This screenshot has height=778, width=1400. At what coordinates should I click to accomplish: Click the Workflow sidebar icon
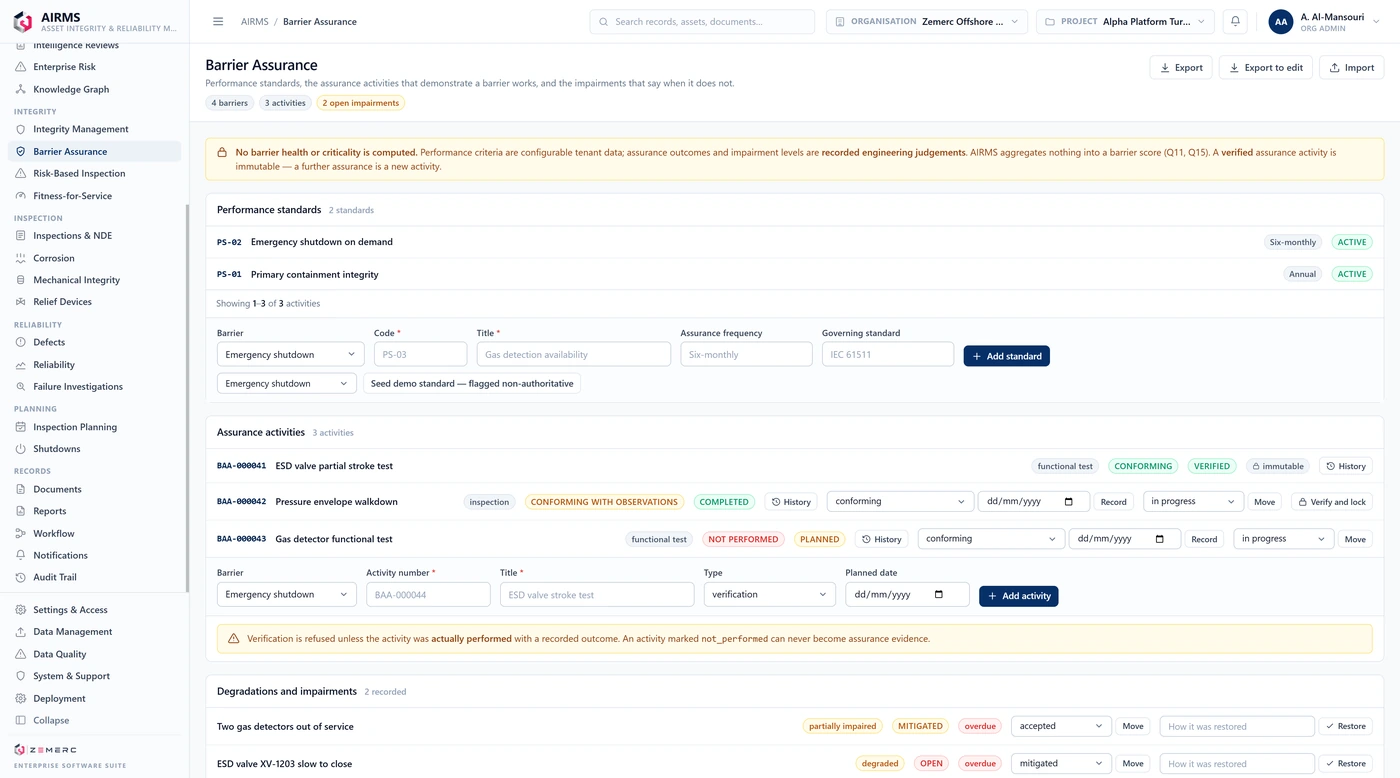(21, 533)
